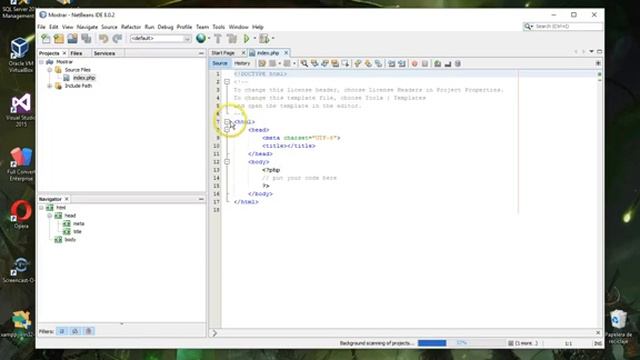Click the globe browser icon in toolbar
The width and height of the screenshot is (640, 360).
[201, 38]
